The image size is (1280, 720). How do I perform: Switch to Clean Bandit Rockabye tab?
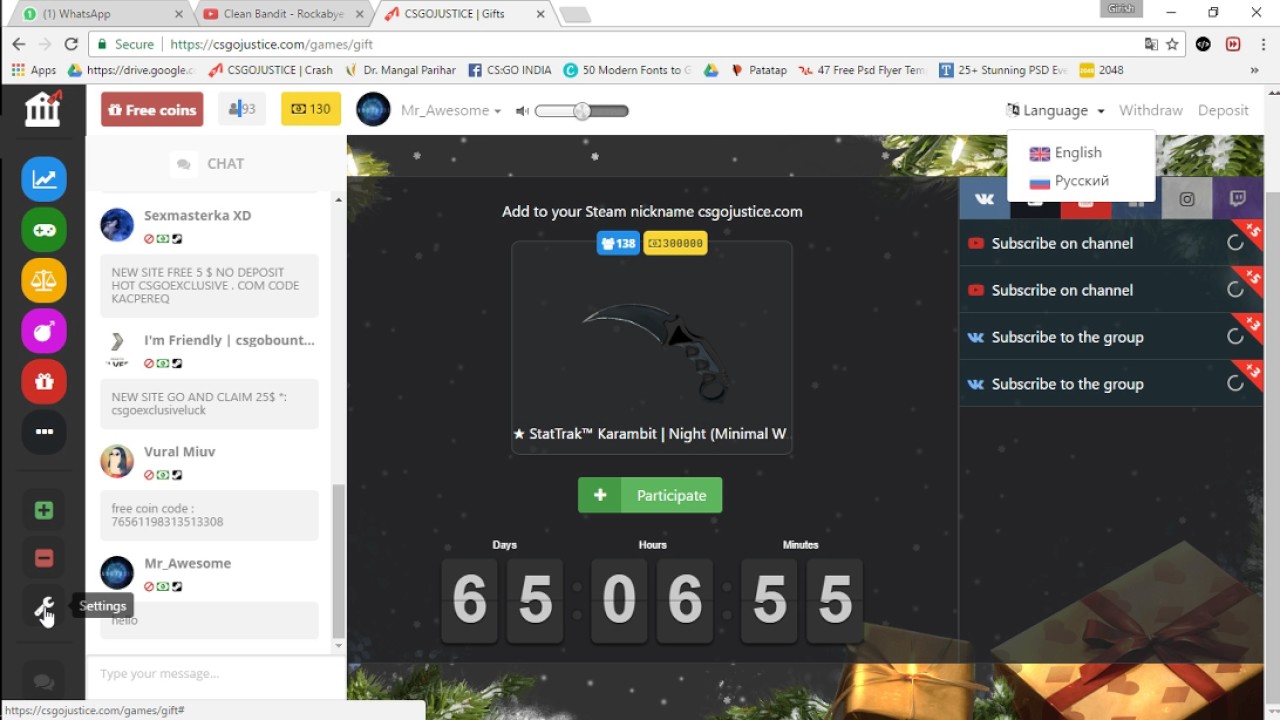285,14
